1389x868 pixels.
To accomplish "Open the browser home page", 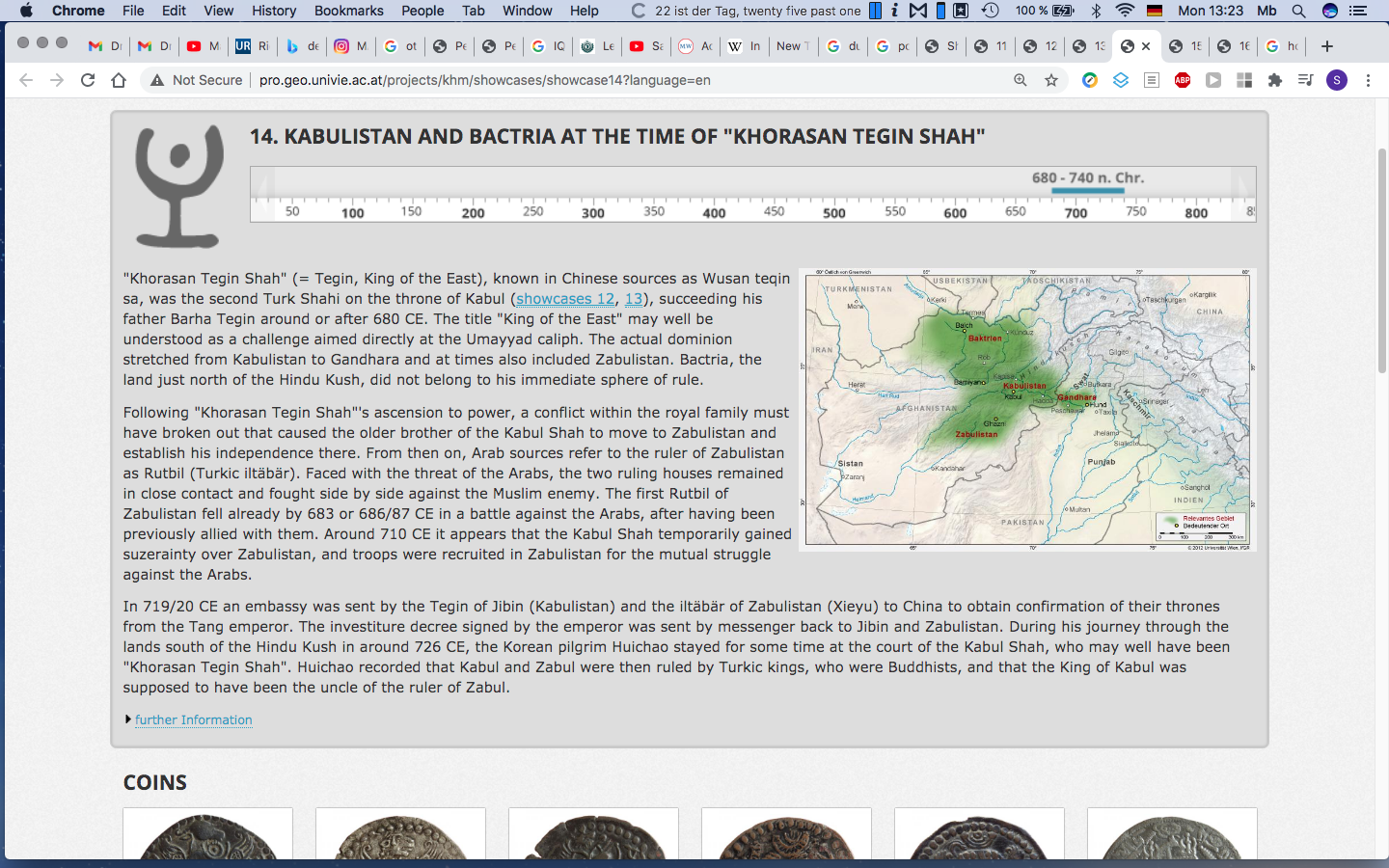I will 119,80.
